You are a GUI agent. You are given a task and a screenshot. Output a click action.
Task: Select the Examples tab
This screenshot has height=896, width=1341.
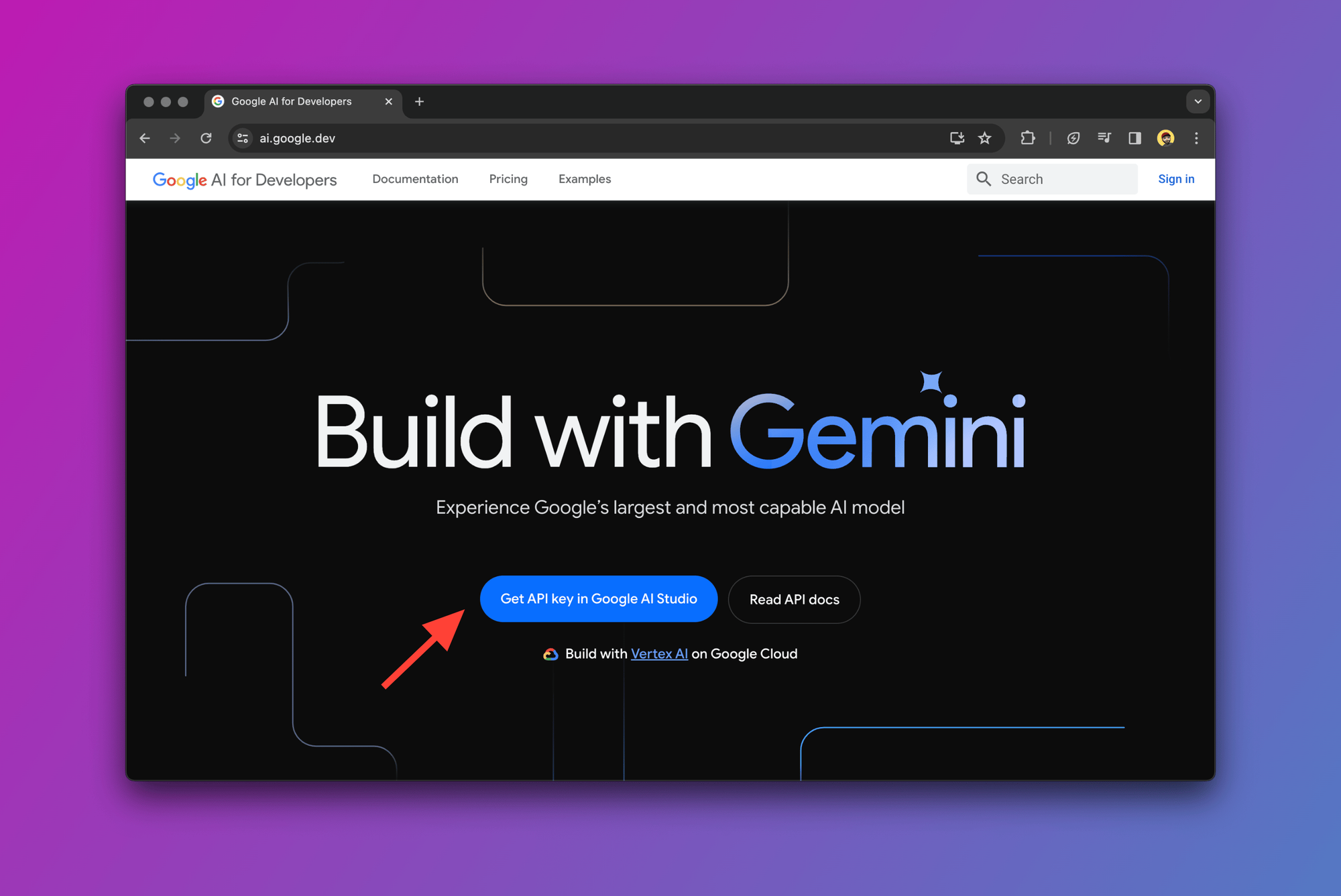click(x=584, y=179)
